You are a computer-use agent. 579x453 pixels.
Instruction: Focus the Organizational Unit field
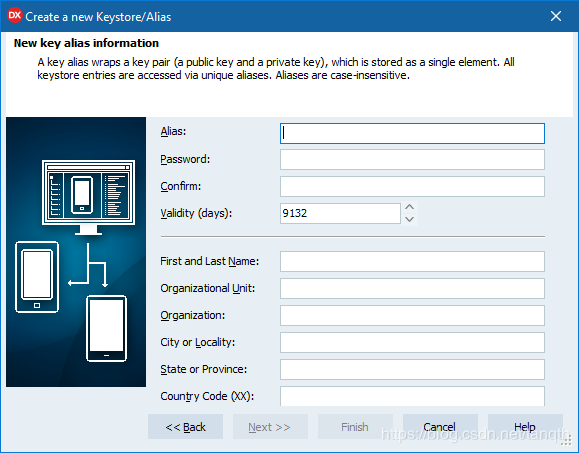[412, 288]
